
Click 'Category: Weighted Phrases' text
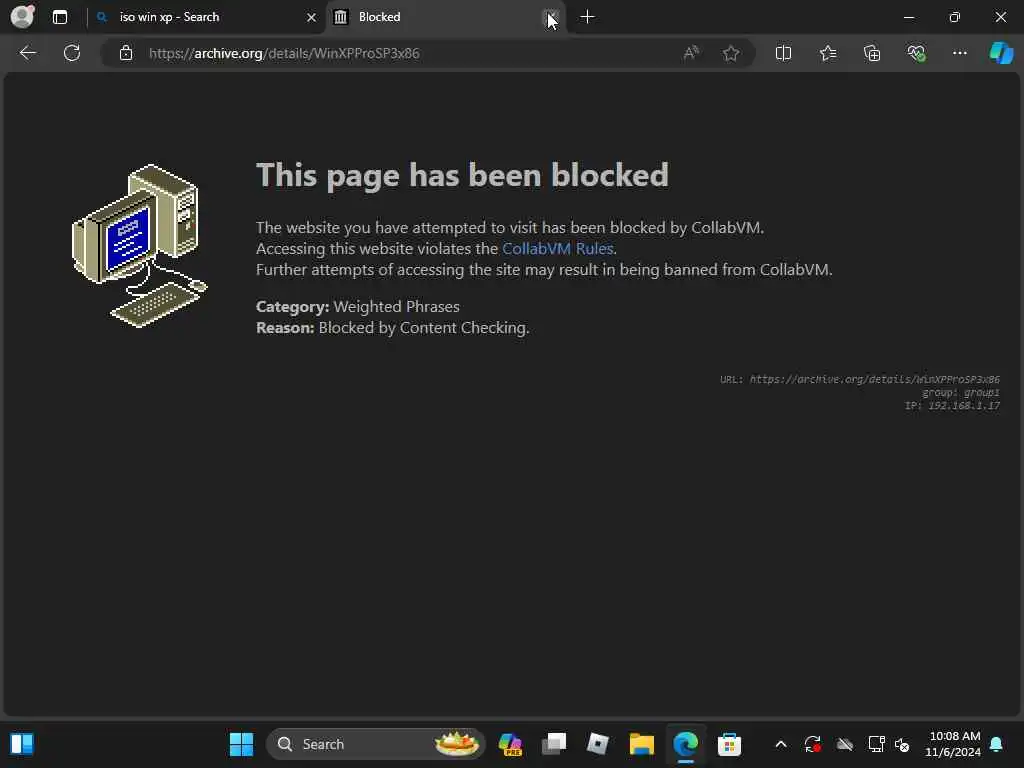tap(358, 306)
